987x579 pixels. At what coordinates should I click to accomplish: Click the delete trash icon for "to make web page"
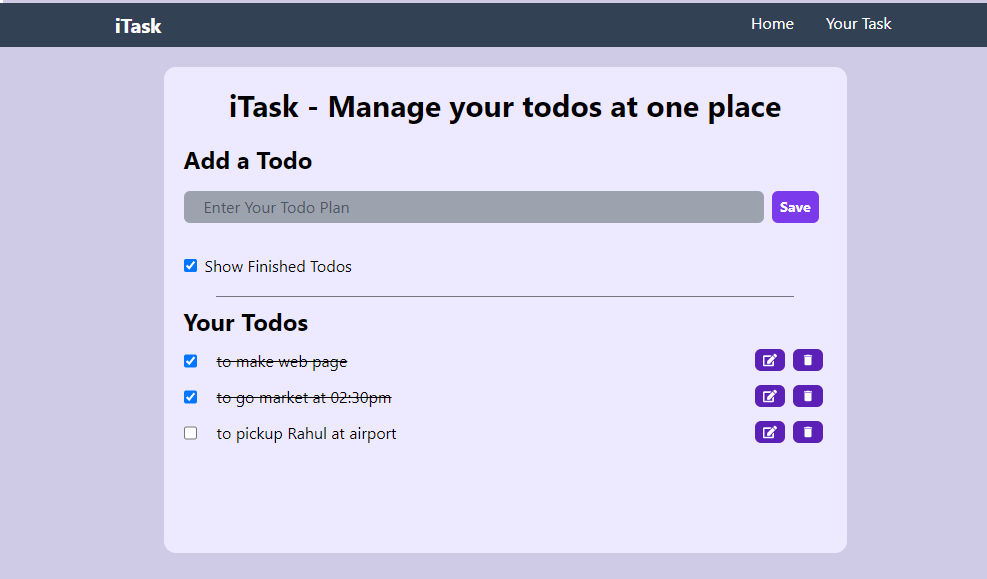[807, 360]
